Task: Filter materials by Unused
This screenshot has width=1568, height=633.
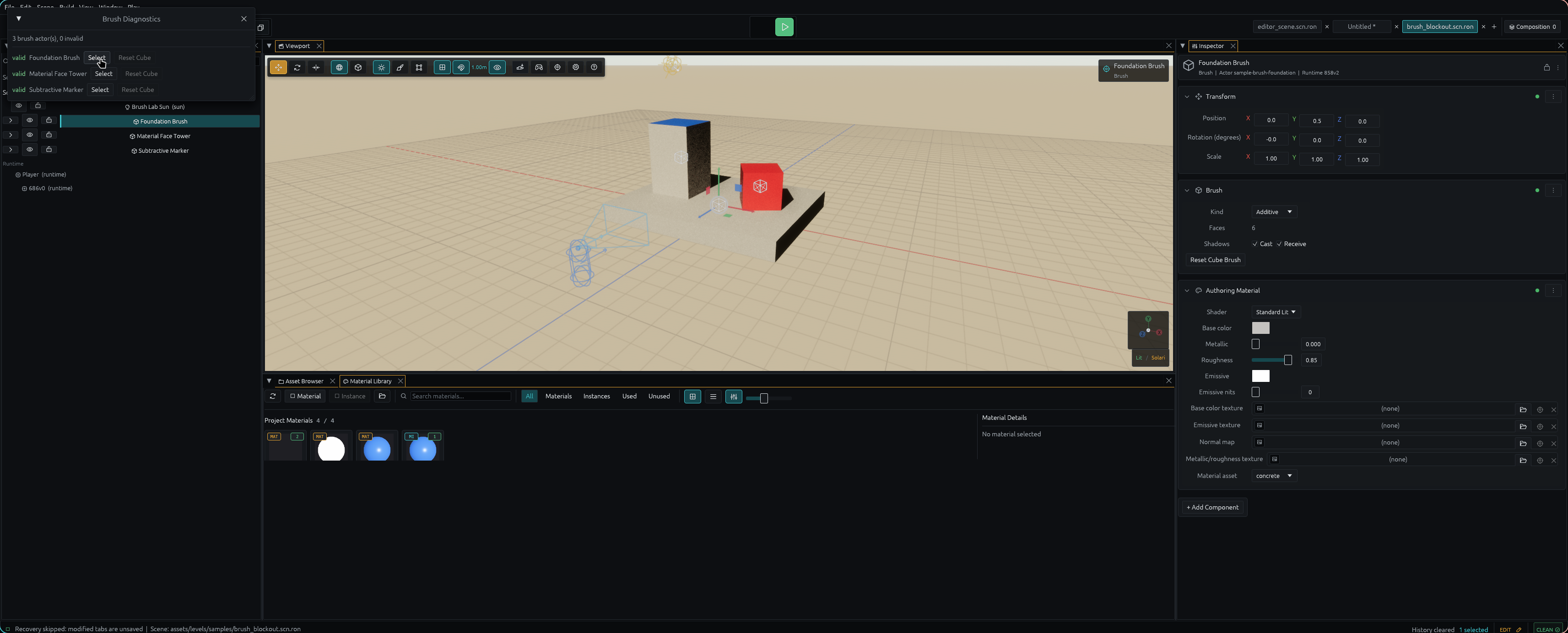Action: [x=659, y=397]
